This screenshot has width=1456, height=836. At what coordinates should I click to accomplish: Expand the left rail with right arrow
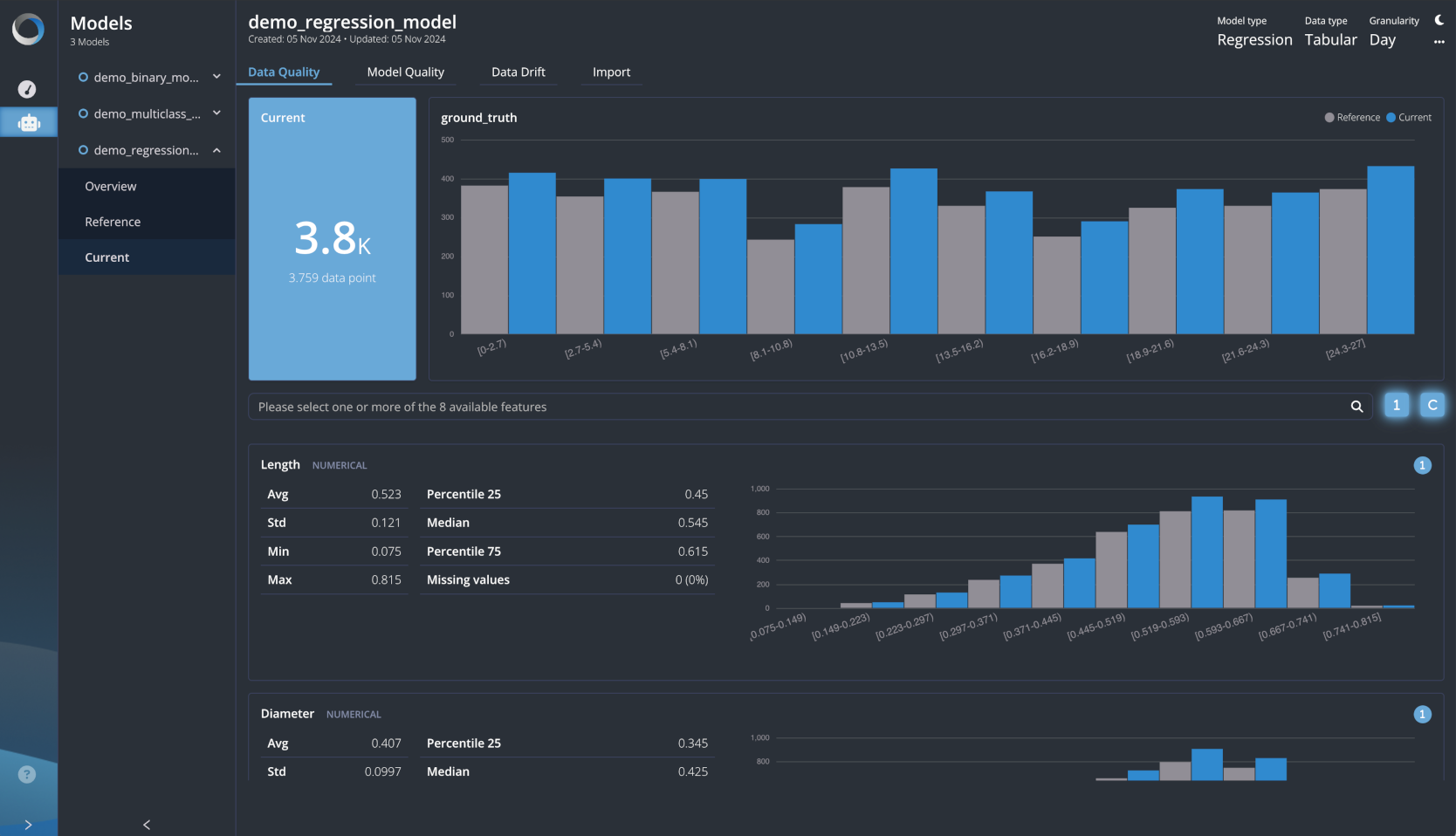(28, 825)
